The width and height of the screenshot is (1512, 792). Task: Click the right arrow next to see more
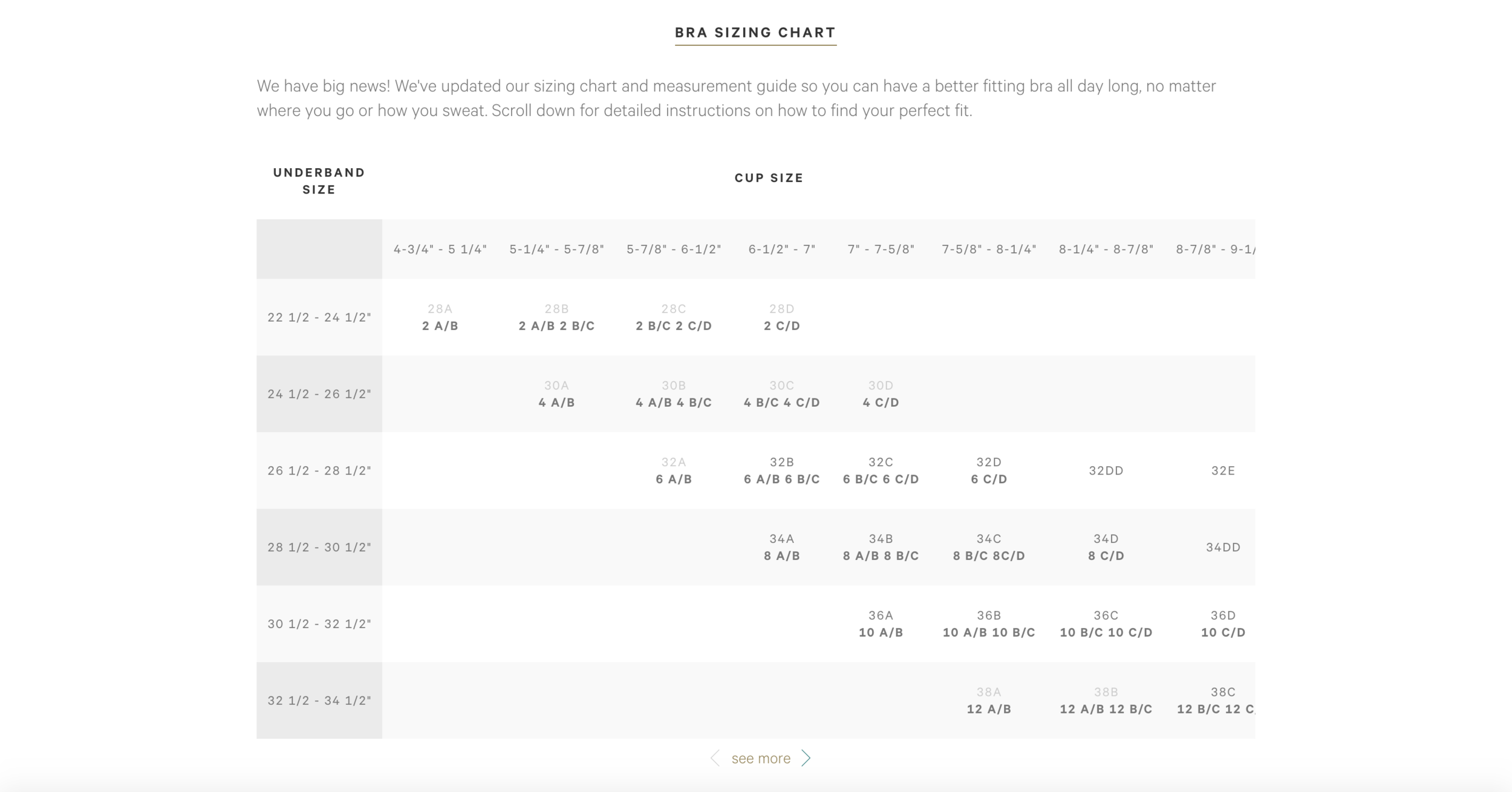806,758
